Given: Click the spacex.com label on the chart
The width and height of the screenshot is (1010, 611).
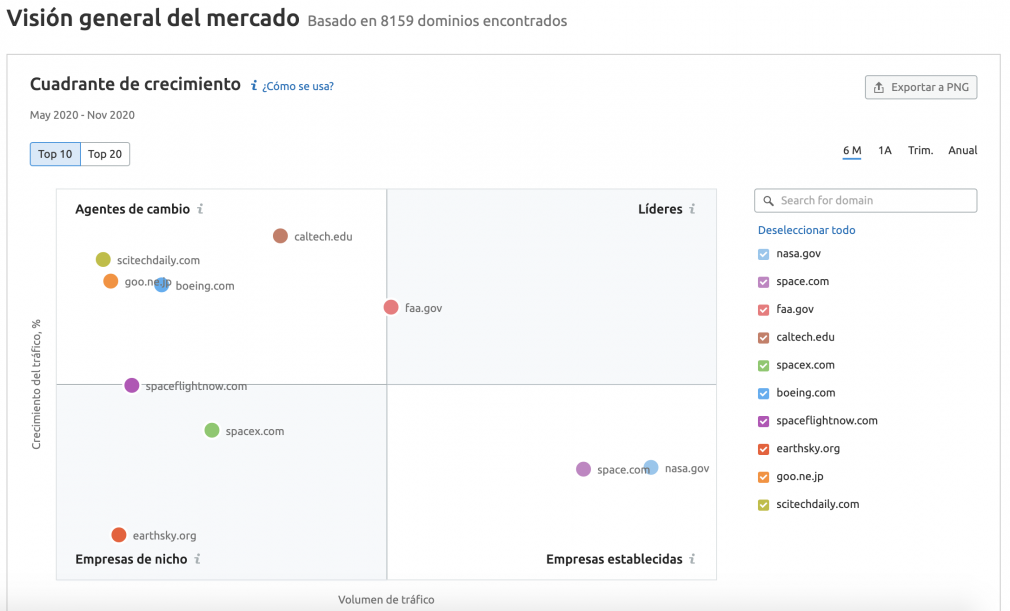Looking at the screenshot, I should tap(254, 431).
